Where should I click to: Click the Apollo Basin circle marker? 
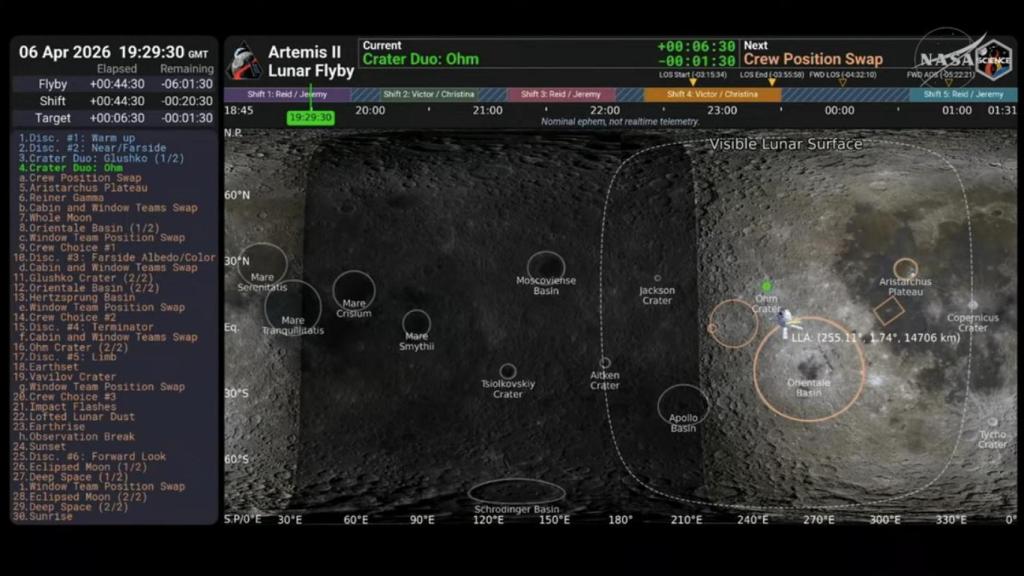[683, 408]
